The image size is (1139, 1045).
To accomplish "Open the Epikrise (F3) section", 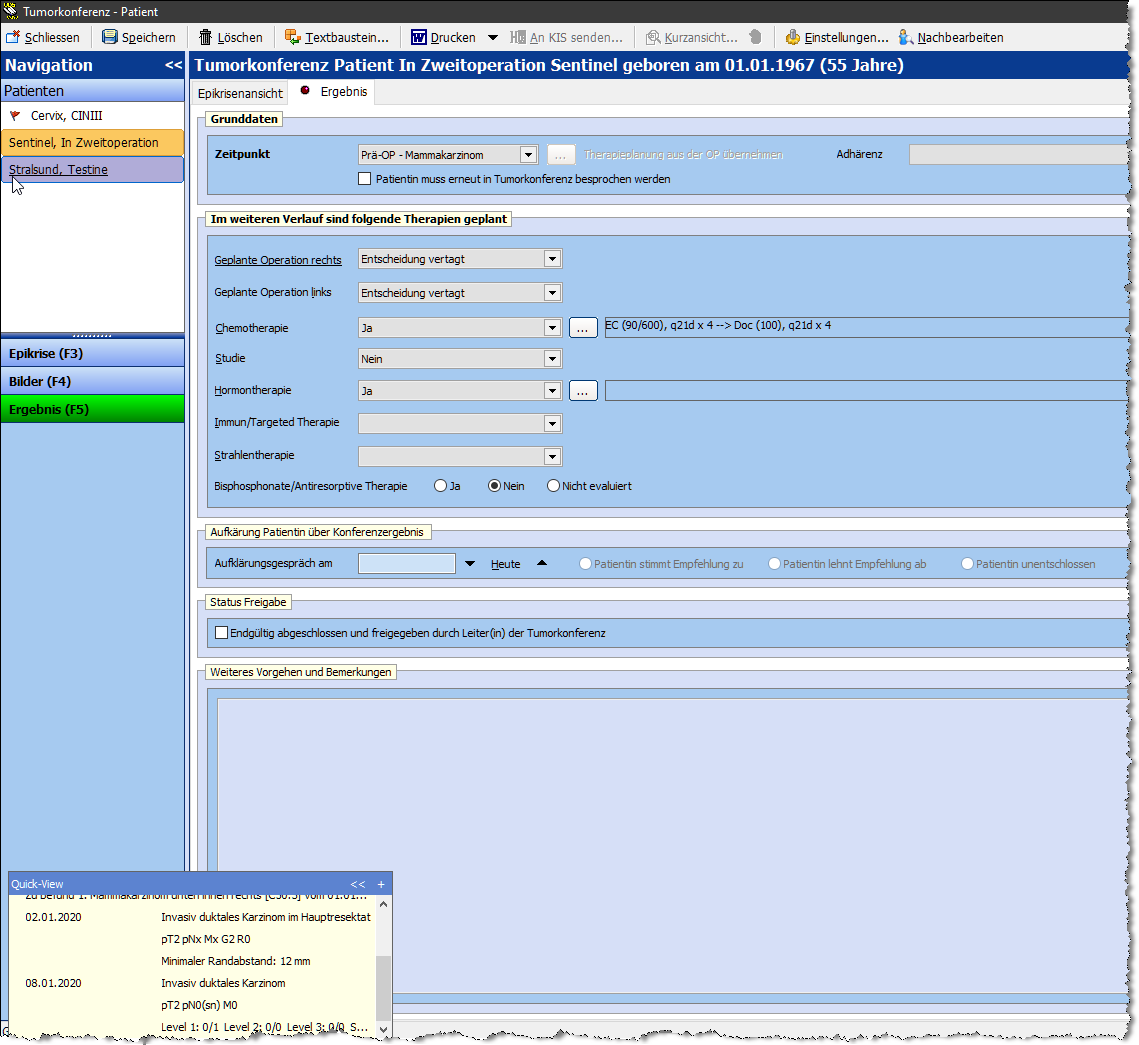I will pyautogui.click(x=93, y=354).
